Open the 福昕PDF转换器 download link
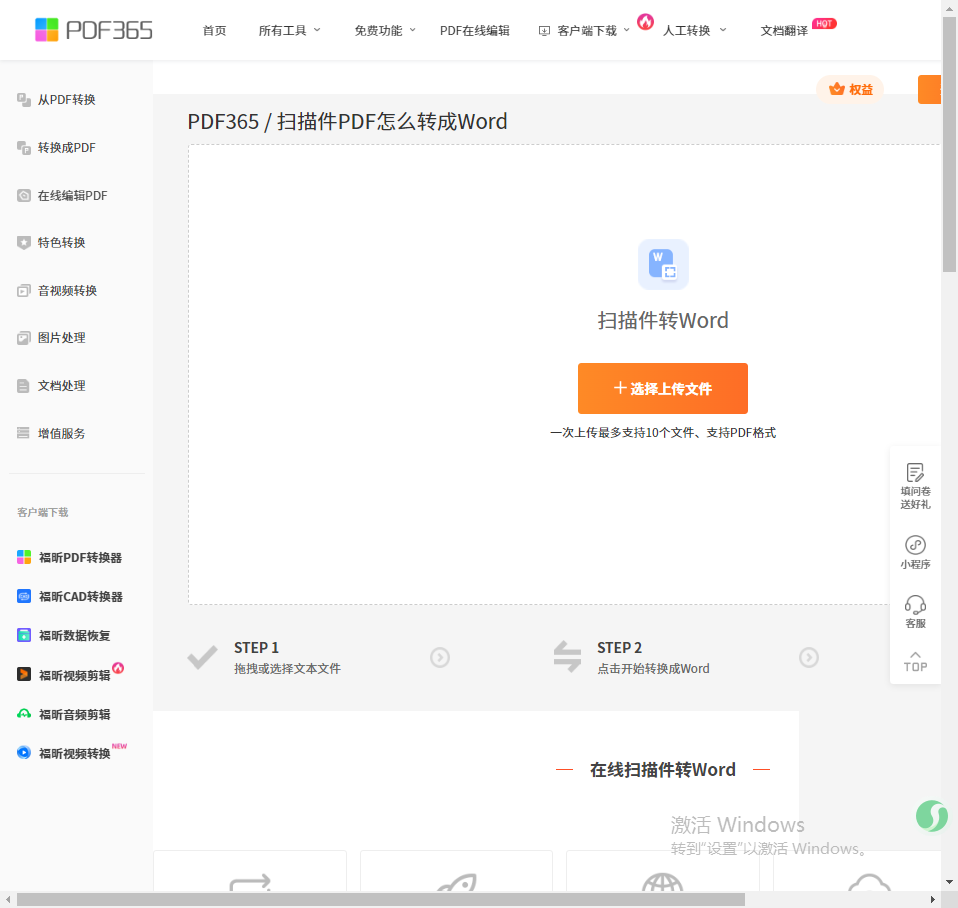 coord(81,557)
